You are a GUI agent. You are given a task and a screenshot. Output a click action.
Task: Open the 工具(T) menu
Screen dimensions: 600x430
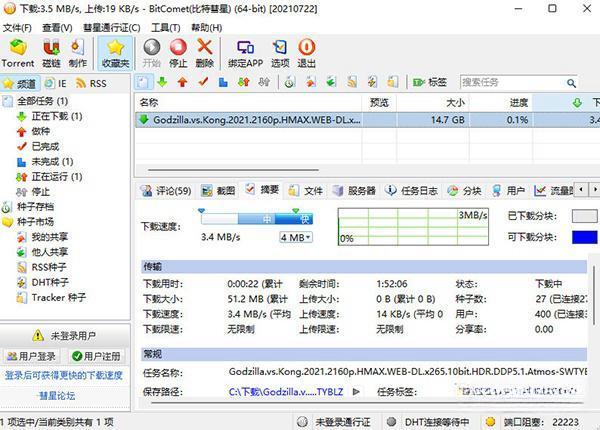[165, 27]
